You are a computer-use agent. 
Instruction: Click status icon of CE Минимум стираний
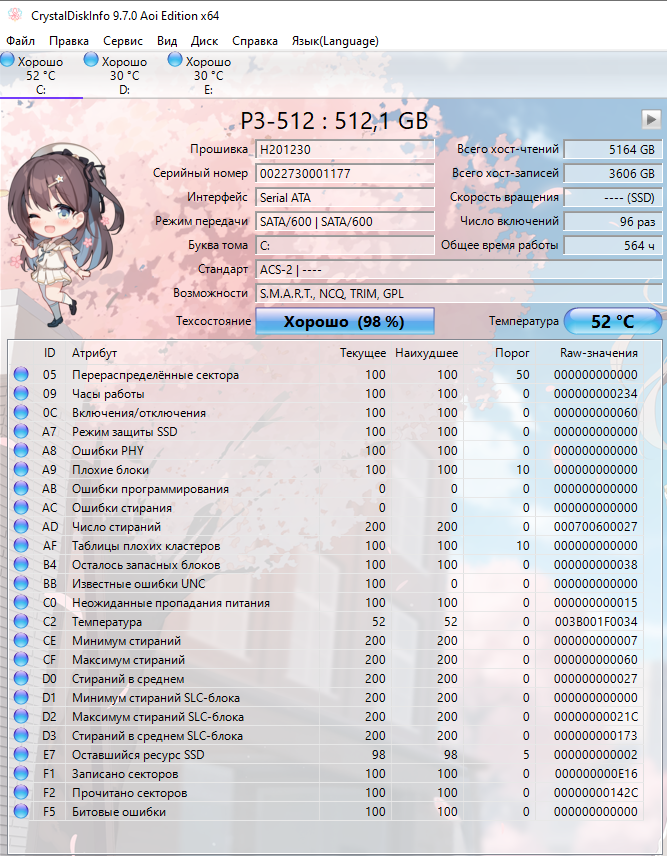(21, 640)
